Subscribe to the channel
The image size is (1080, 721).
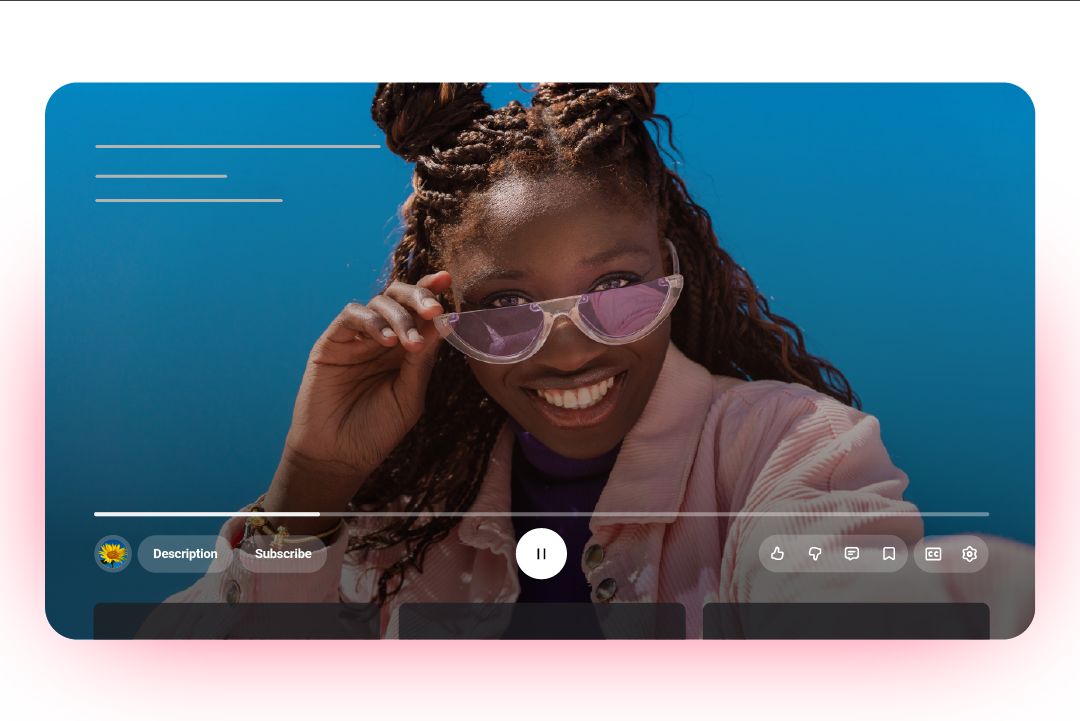tap(283, 553)
